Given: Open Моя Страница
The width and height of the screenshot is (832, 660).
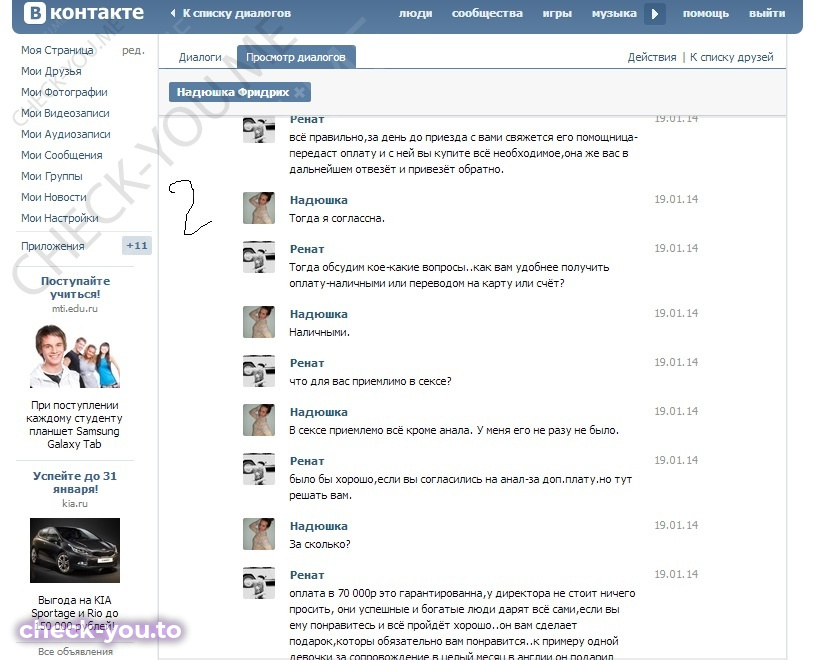Looking at the screenshot, I should click(57, 50).
